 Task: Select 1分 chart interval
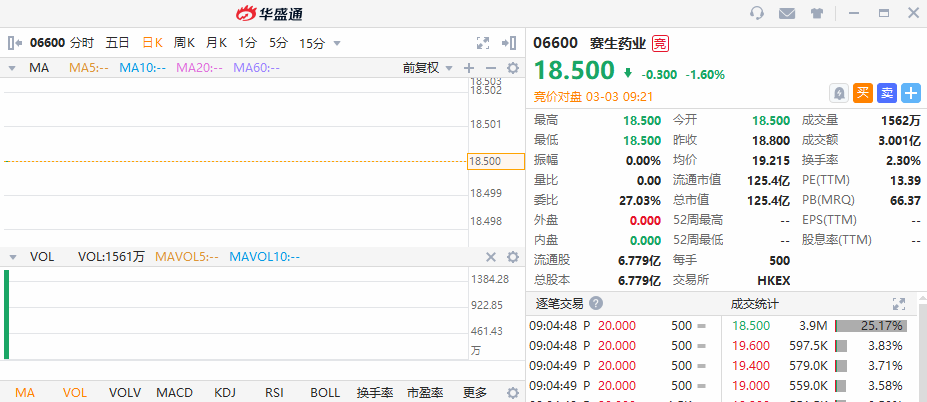(248, 43)
